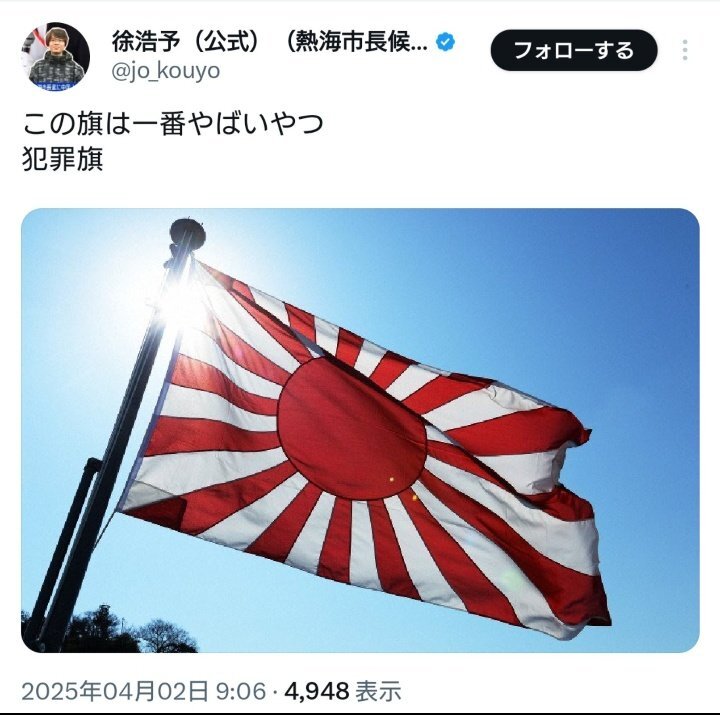This screenshot has height=715, width=720.
Task: Open the three-dot more options menu
Action: click(x=685, y=50)
